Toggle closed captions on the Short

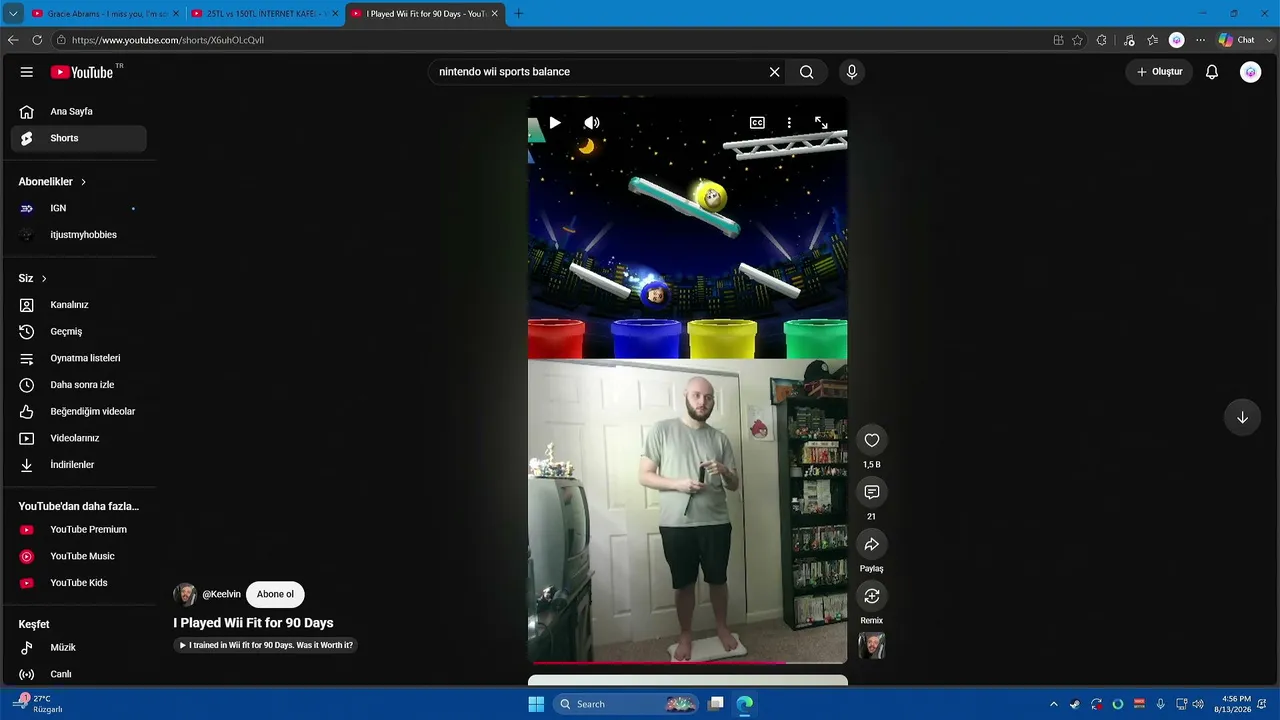[757, 123]
